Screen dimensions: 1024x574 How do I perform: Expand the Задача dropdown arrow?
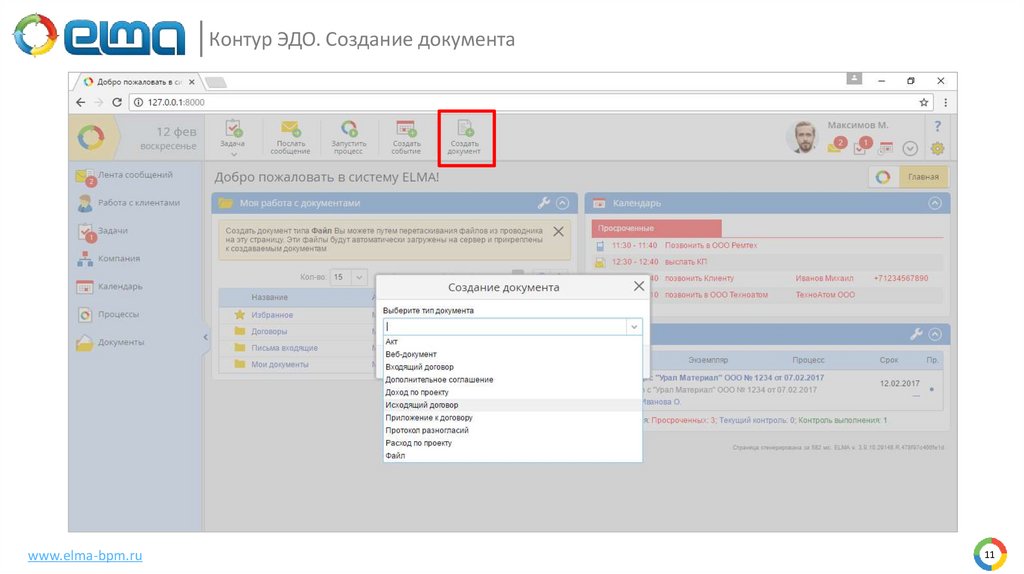point(233,155)
